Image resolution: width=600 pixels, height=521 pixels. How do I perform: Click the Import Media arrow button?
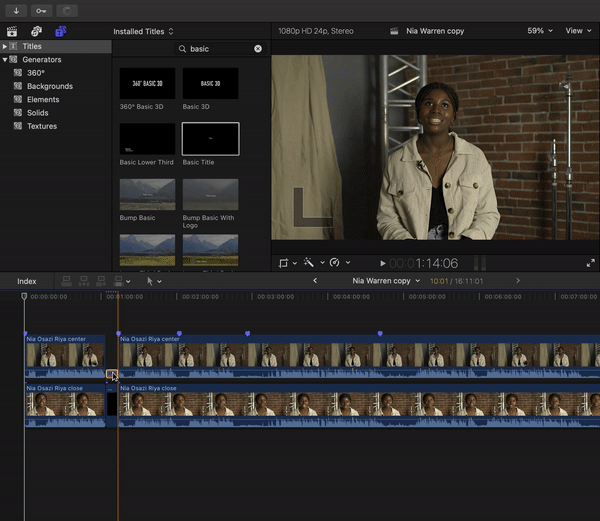16,10
